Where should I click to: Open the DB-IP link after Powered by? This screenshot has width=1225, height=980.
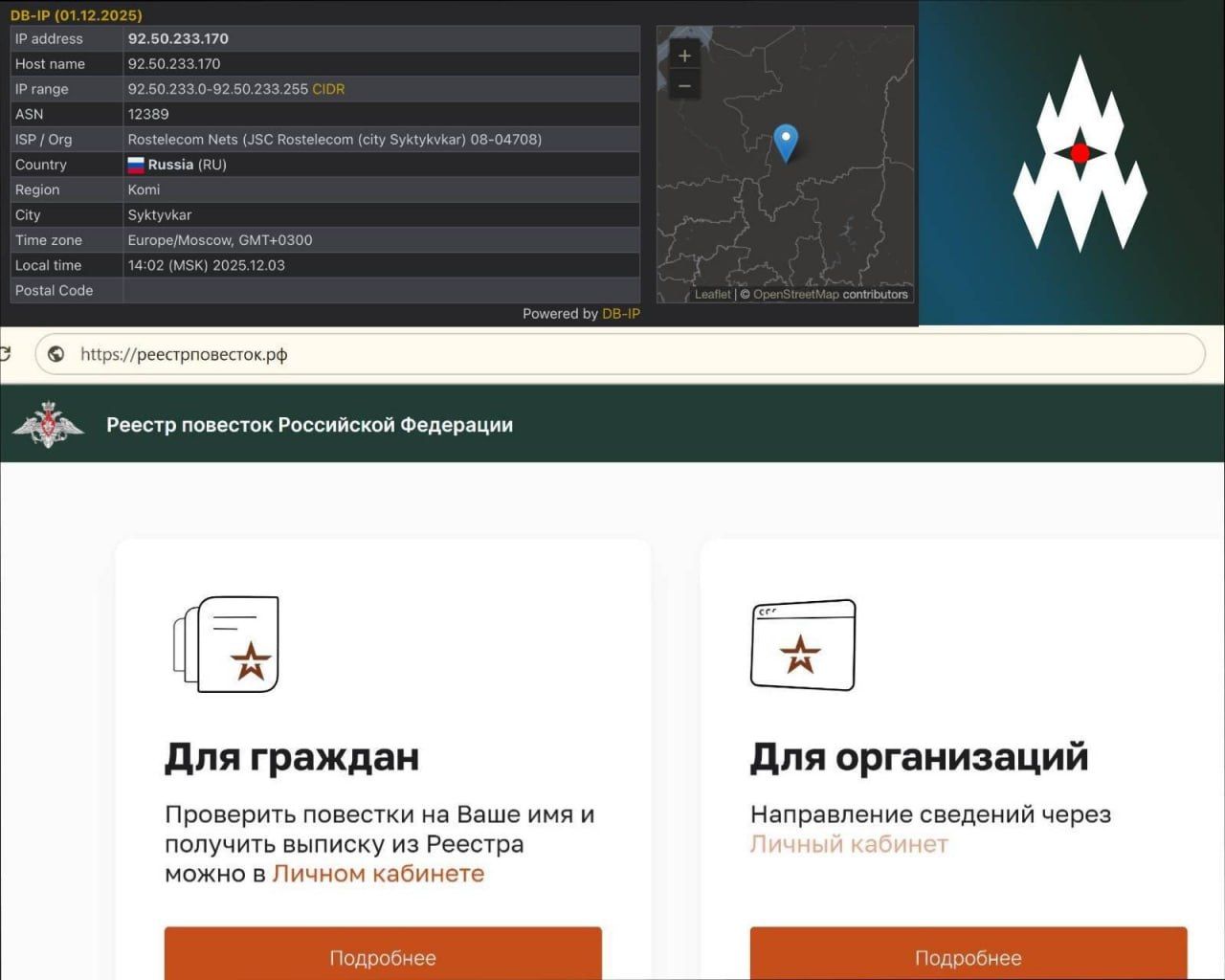coord(620,314)
